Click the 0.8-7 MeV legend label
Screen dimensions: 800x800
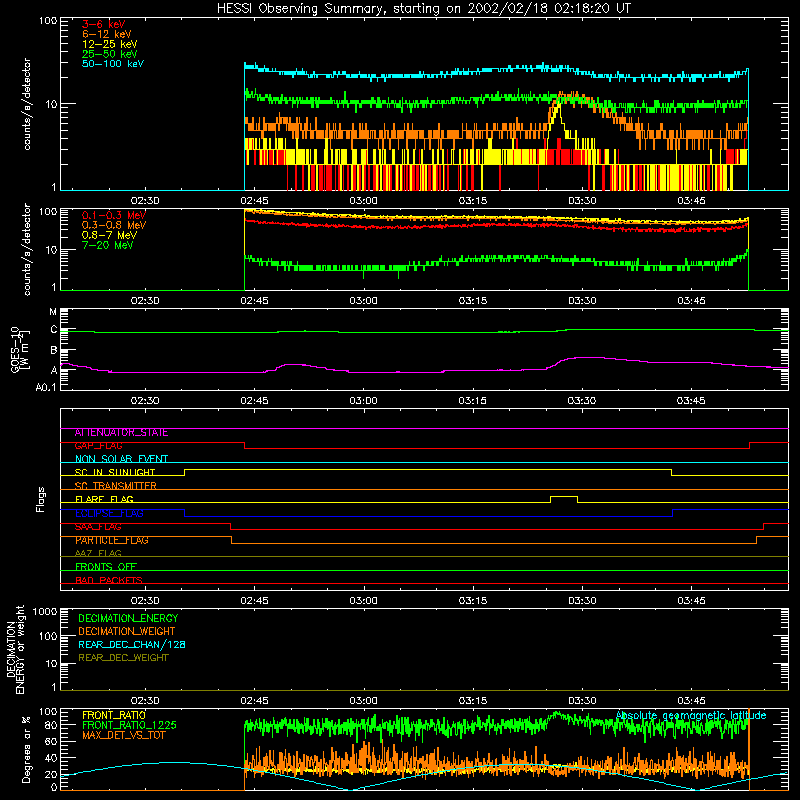(109, 235)
